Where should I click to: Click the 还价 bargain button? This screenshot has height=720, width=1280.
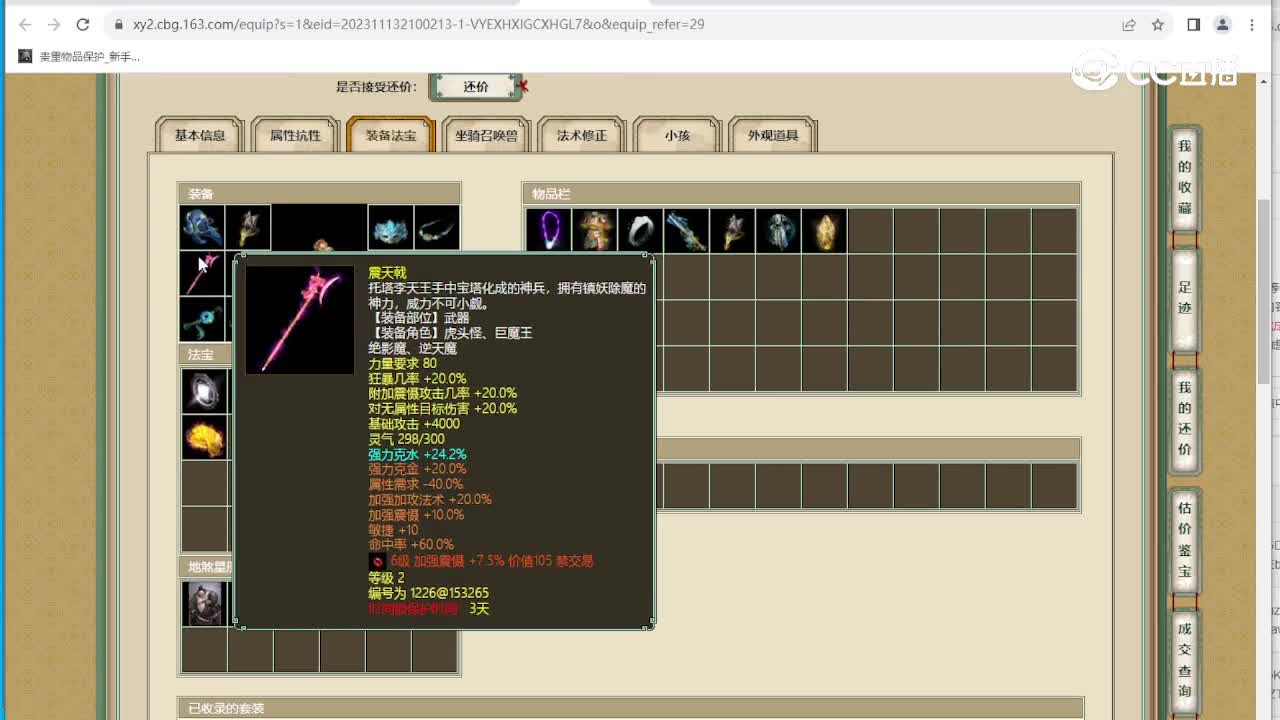click(476, 87)
